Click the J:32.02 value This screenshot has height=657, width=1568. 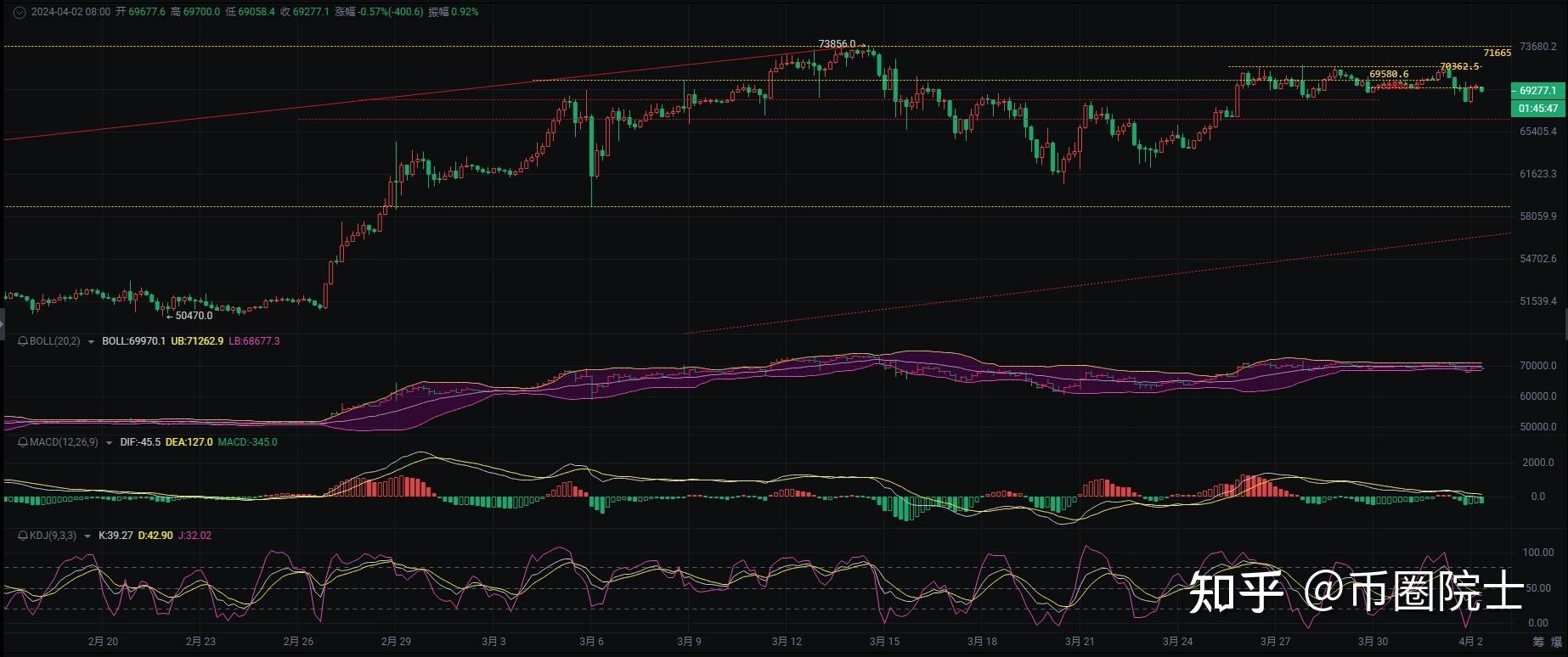(195, 536)
